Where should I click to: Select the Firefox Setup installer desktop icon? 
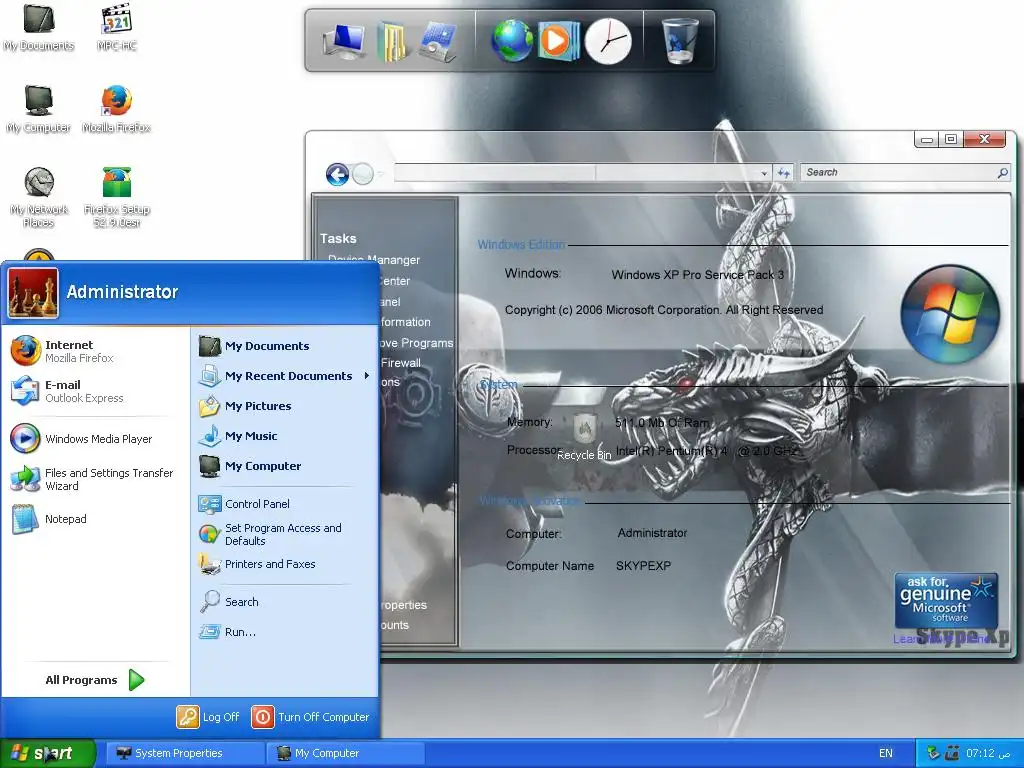pyautogui.click(x=116, y=197)
